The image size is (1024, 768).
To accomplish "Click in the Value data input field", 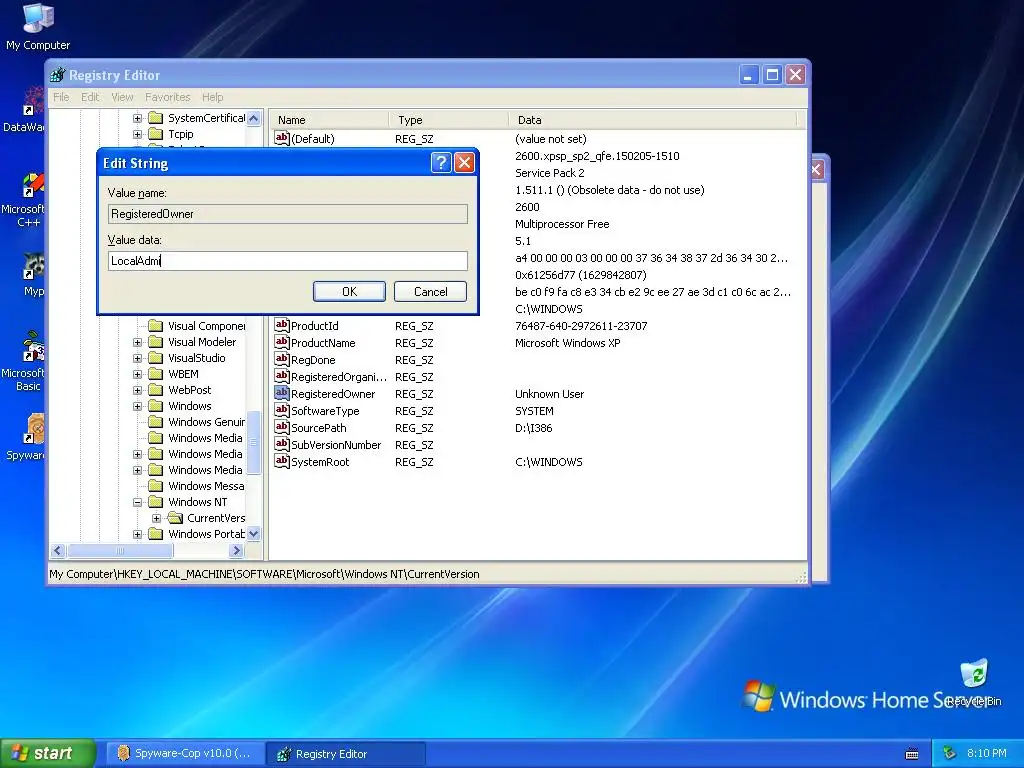I will [x=287, y=261].
